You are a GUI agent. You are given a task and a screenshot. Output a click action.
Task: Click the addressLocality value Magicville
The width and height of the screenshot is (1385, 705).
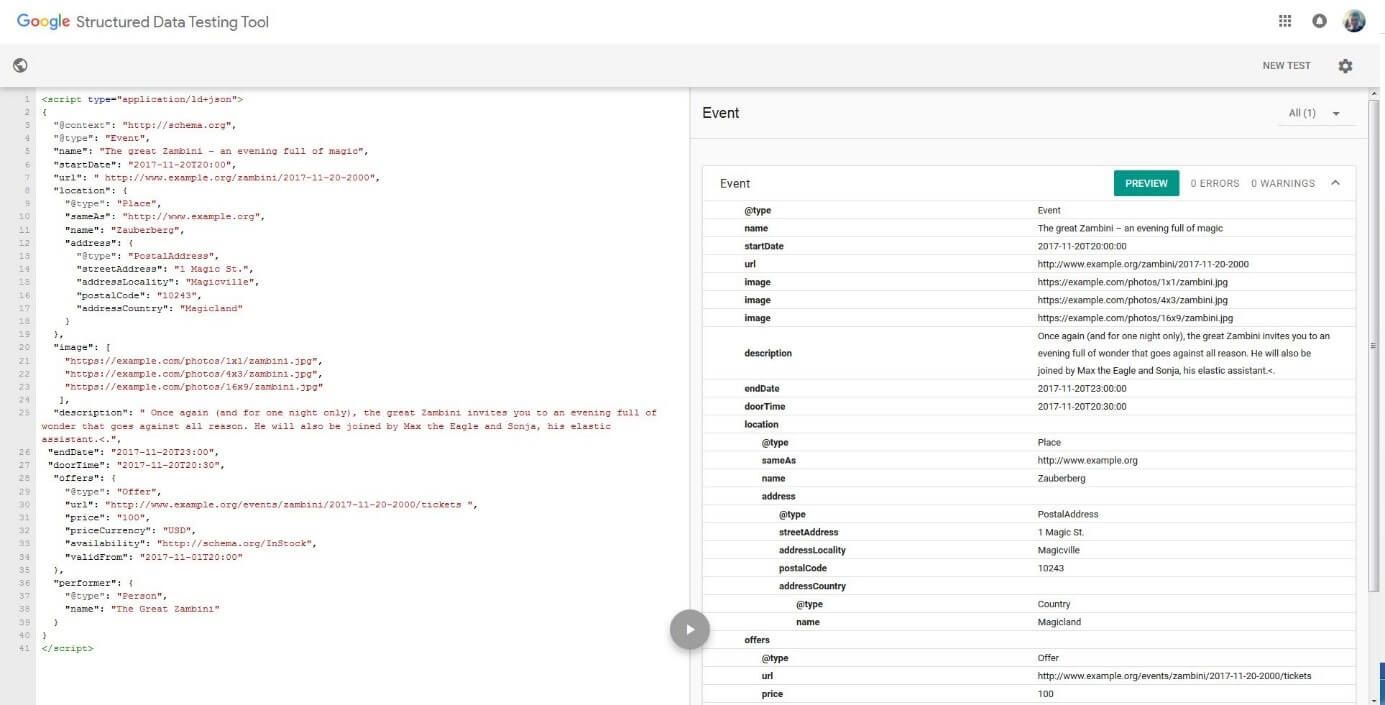point(1058,550)
